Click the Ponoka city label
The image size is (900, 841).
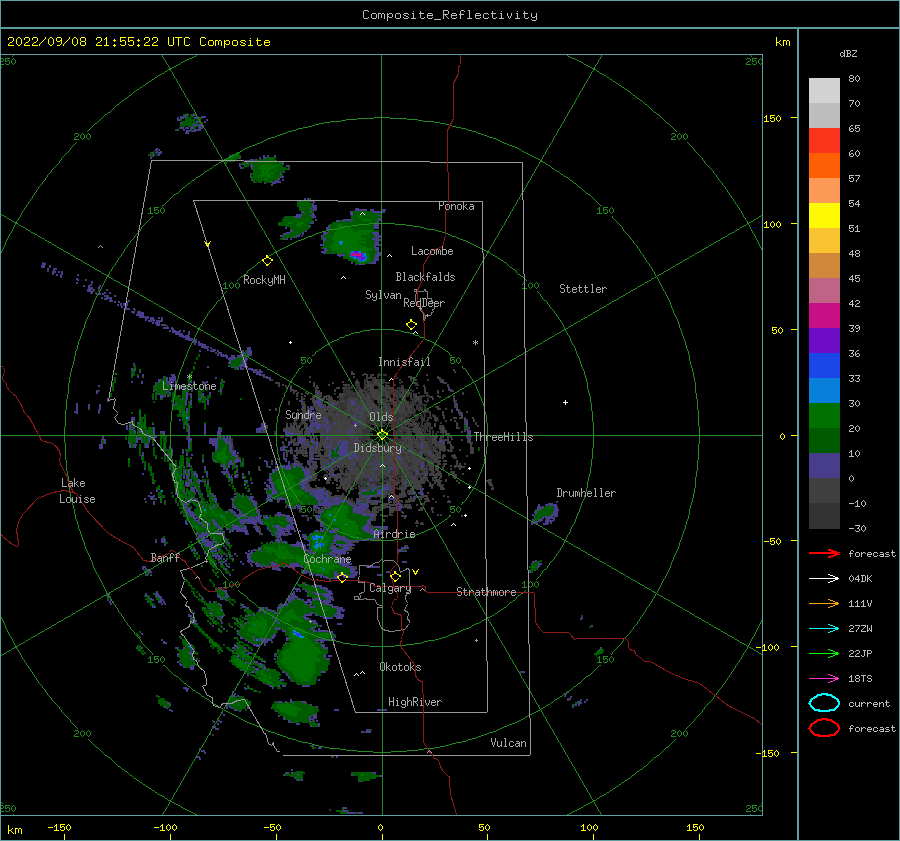456,206
